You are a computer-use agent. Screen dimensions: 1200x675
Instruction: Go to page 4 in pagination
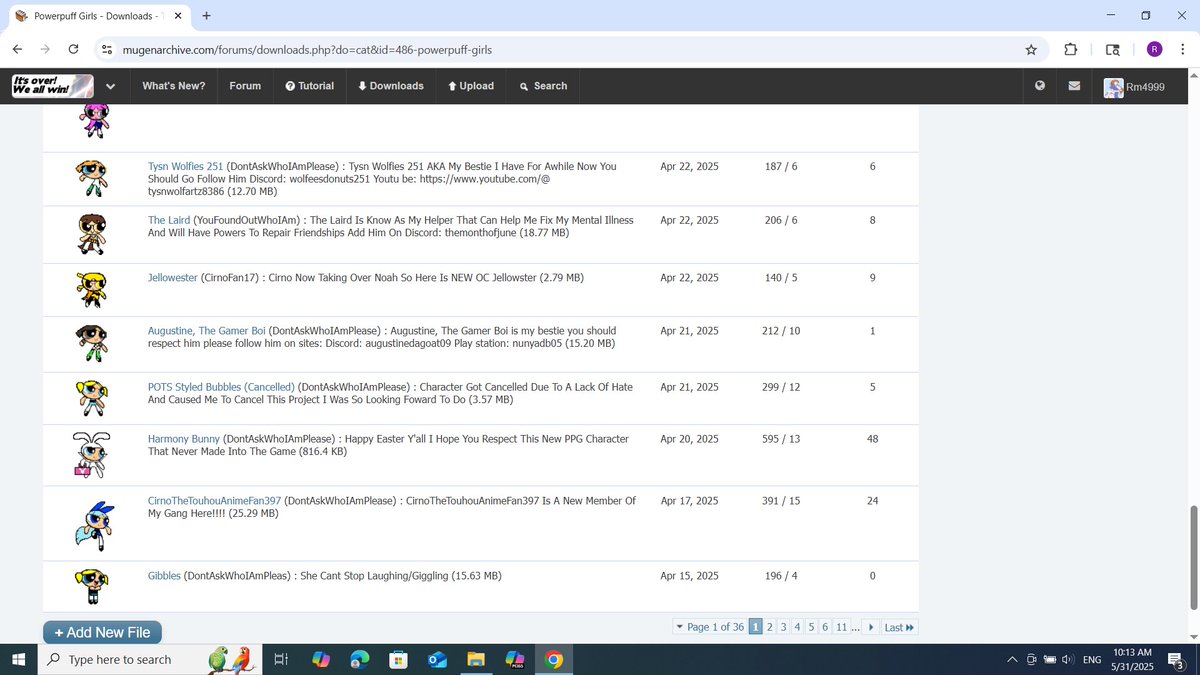pos(798,627)
